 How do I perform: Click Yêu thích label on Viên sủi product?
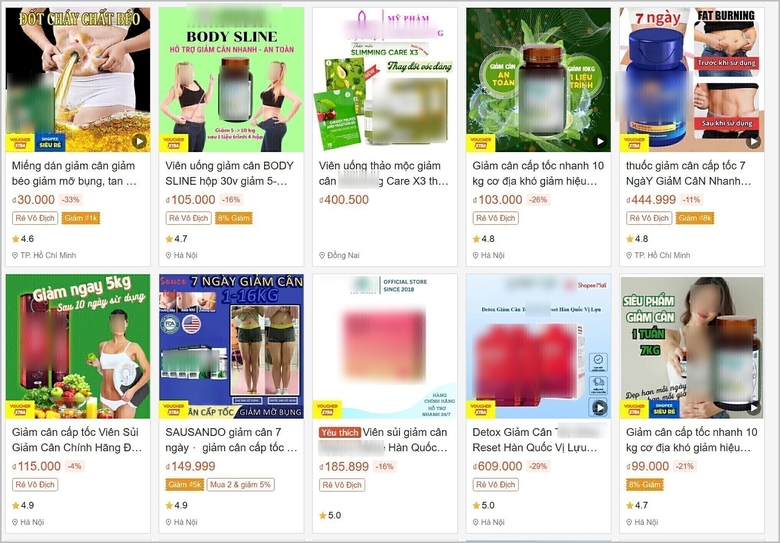coord(339,433)
